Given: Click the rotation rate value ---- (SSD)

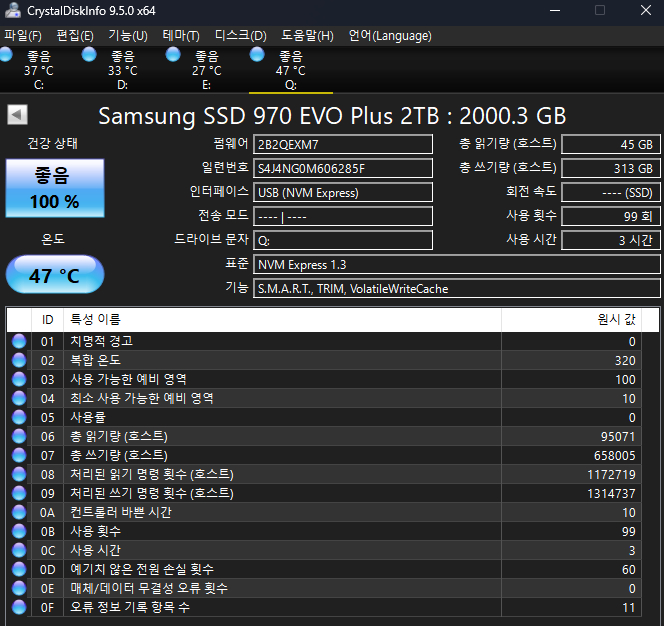Looking at the screenshot, I should [x=611, y=193].
